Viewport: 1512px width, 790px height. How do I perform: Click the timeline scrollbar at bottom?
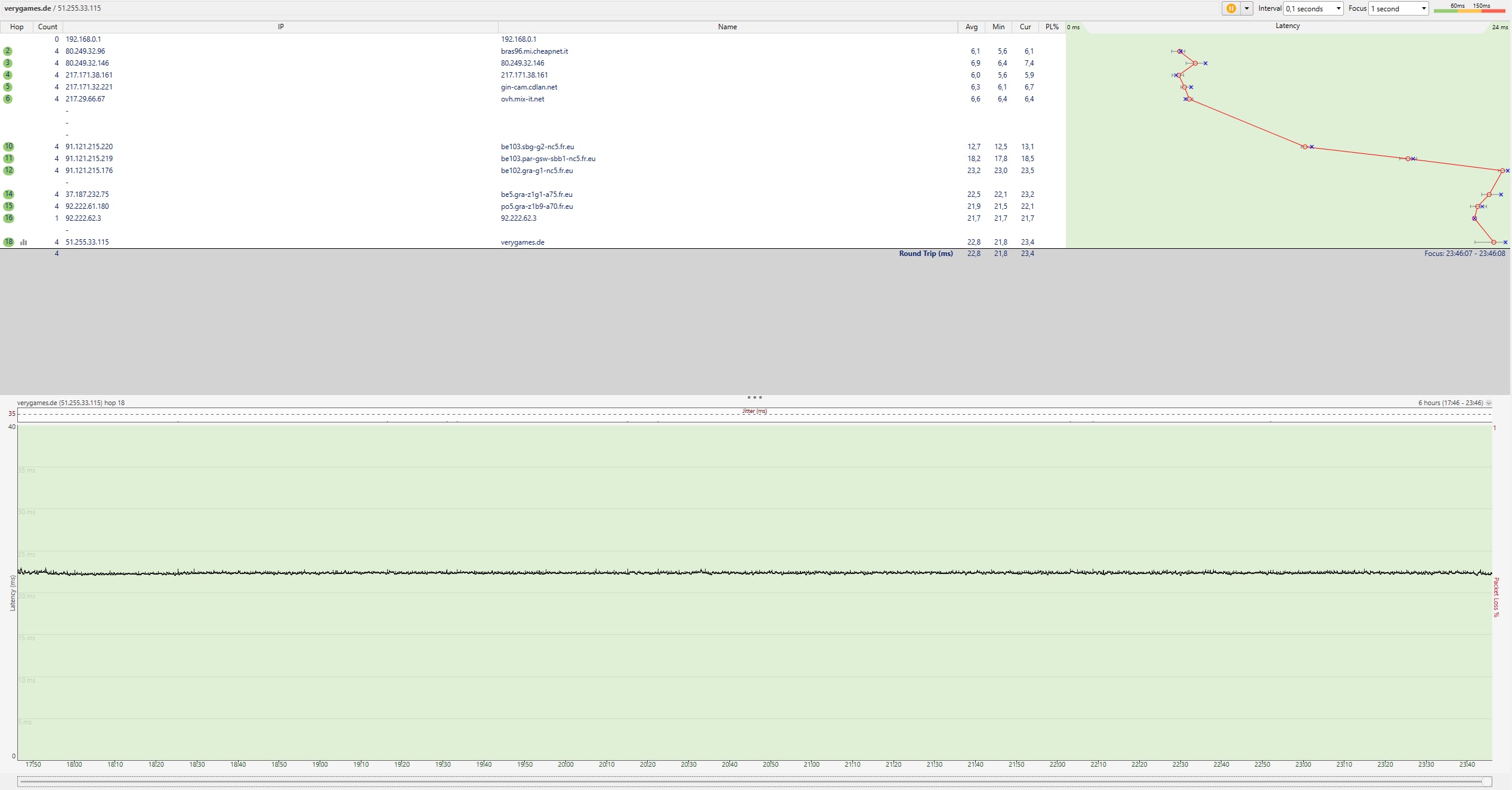(754, 782)
